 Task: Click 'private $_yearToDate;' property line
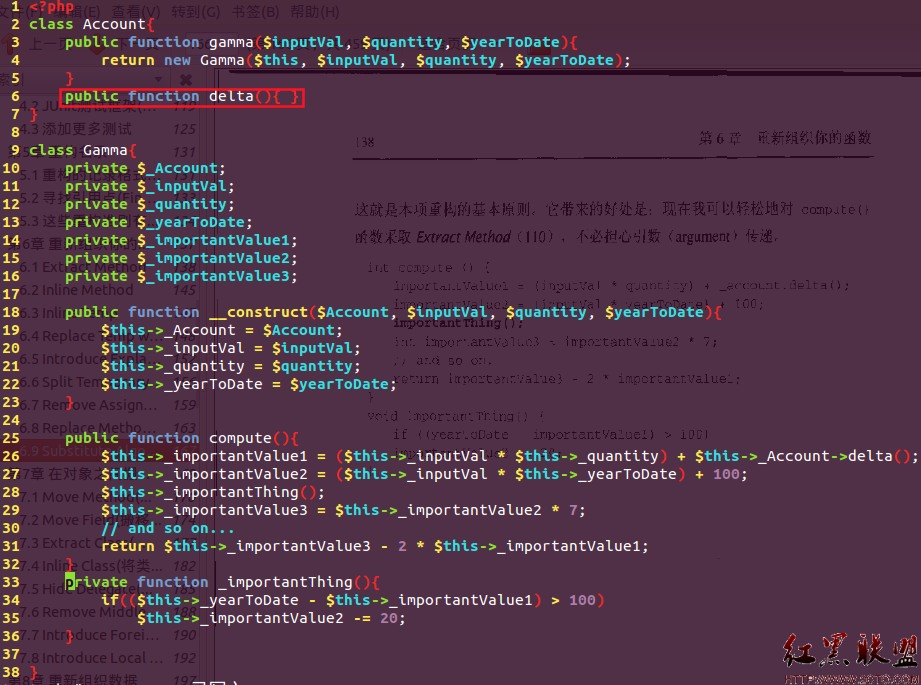159,223
